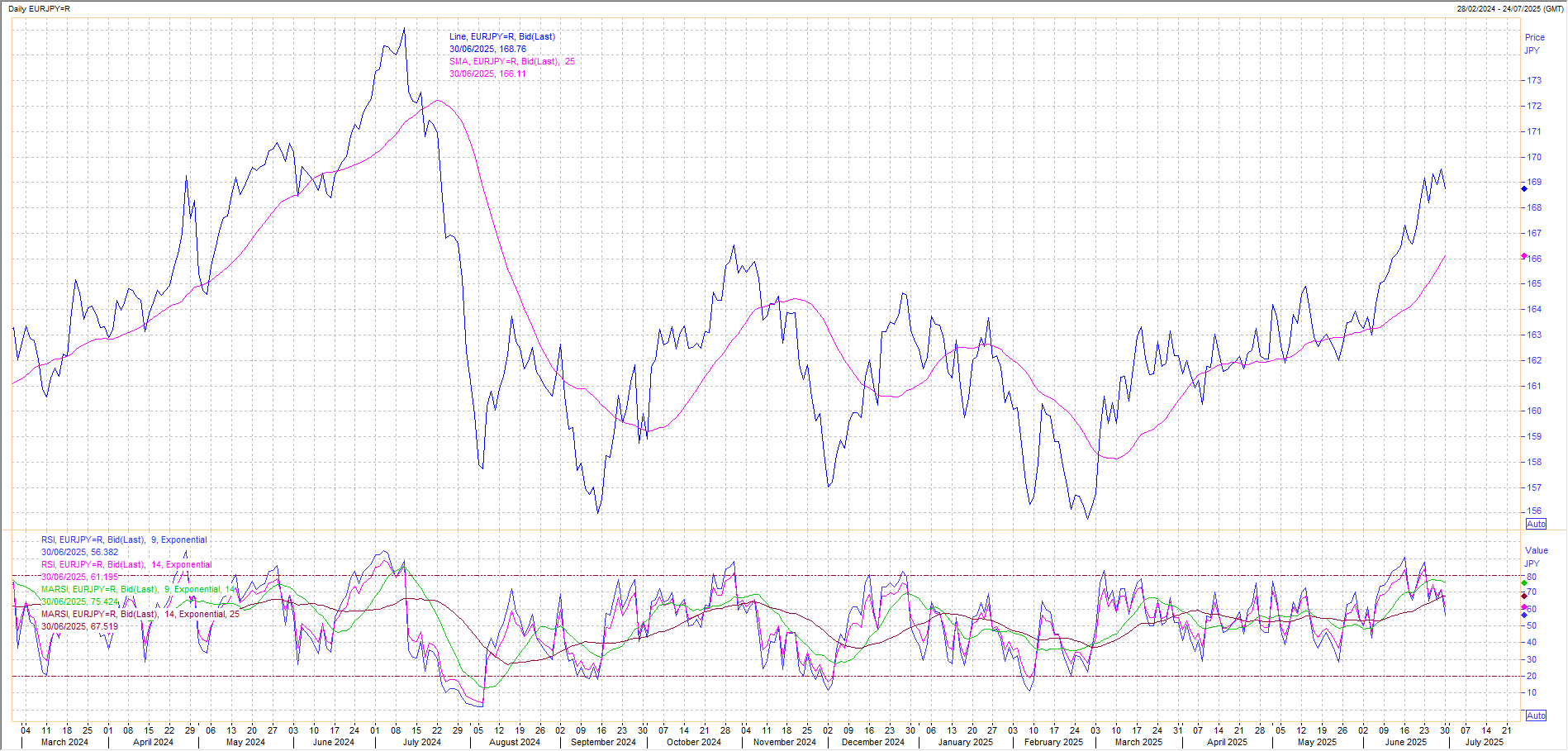
Task: Select the blue last-price diamond marker on the price axis
Action: click(1524, 188)
